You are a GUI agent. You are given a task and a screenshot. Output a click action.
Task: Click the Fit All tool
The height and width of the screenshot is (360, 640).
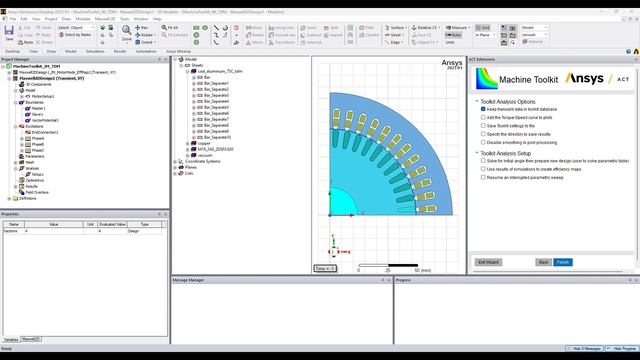click(170, 28)
